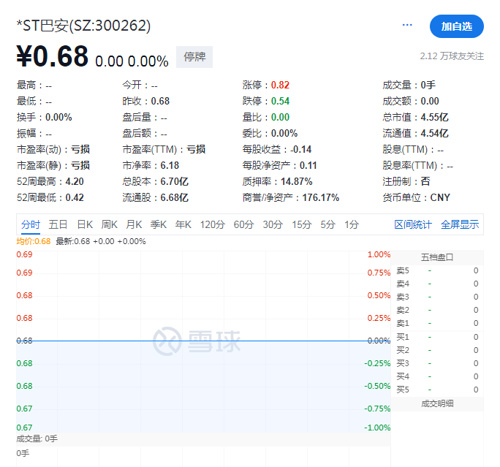Click 总股本 value 6.70亿

[174, 182]
